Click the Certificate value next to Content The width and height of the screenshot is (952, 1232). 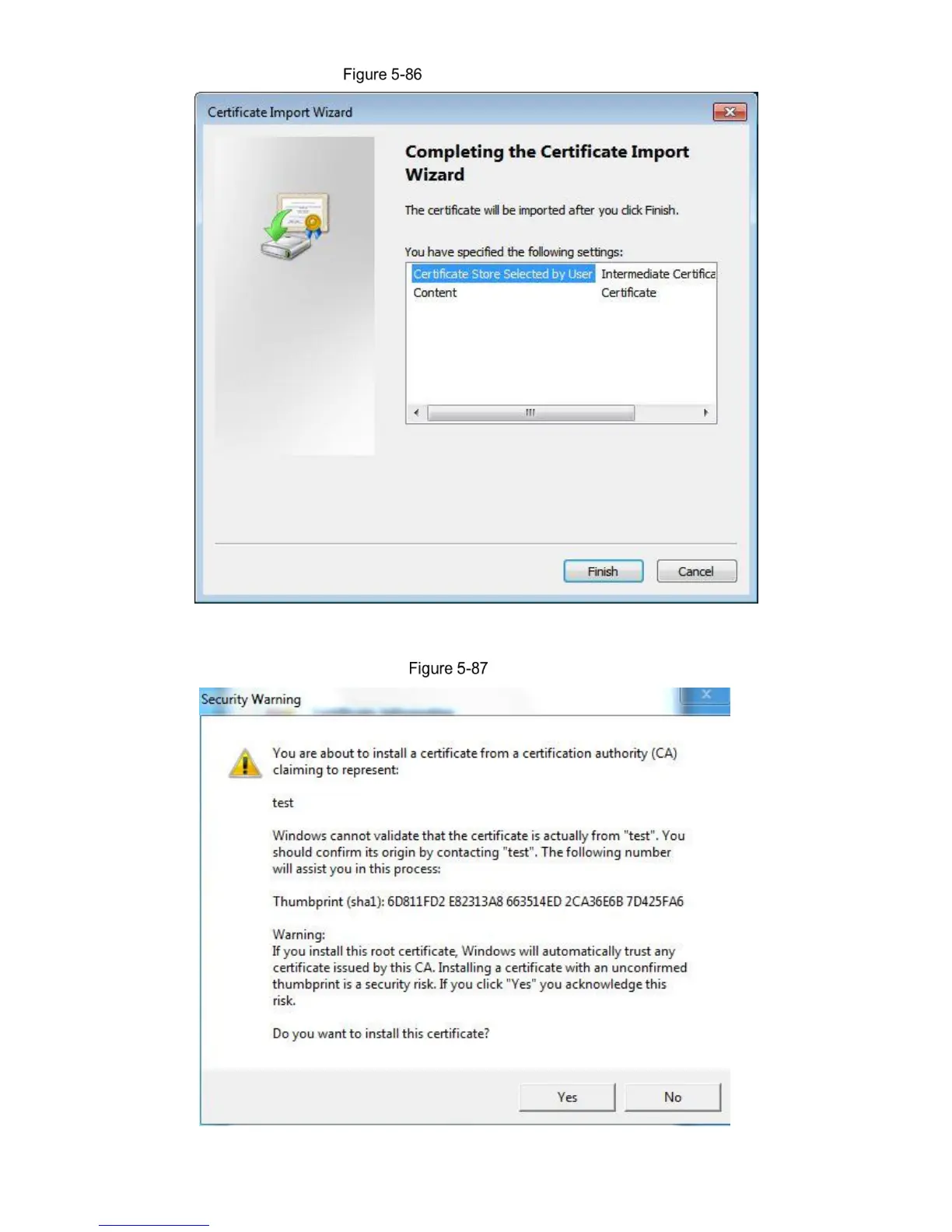628,292
